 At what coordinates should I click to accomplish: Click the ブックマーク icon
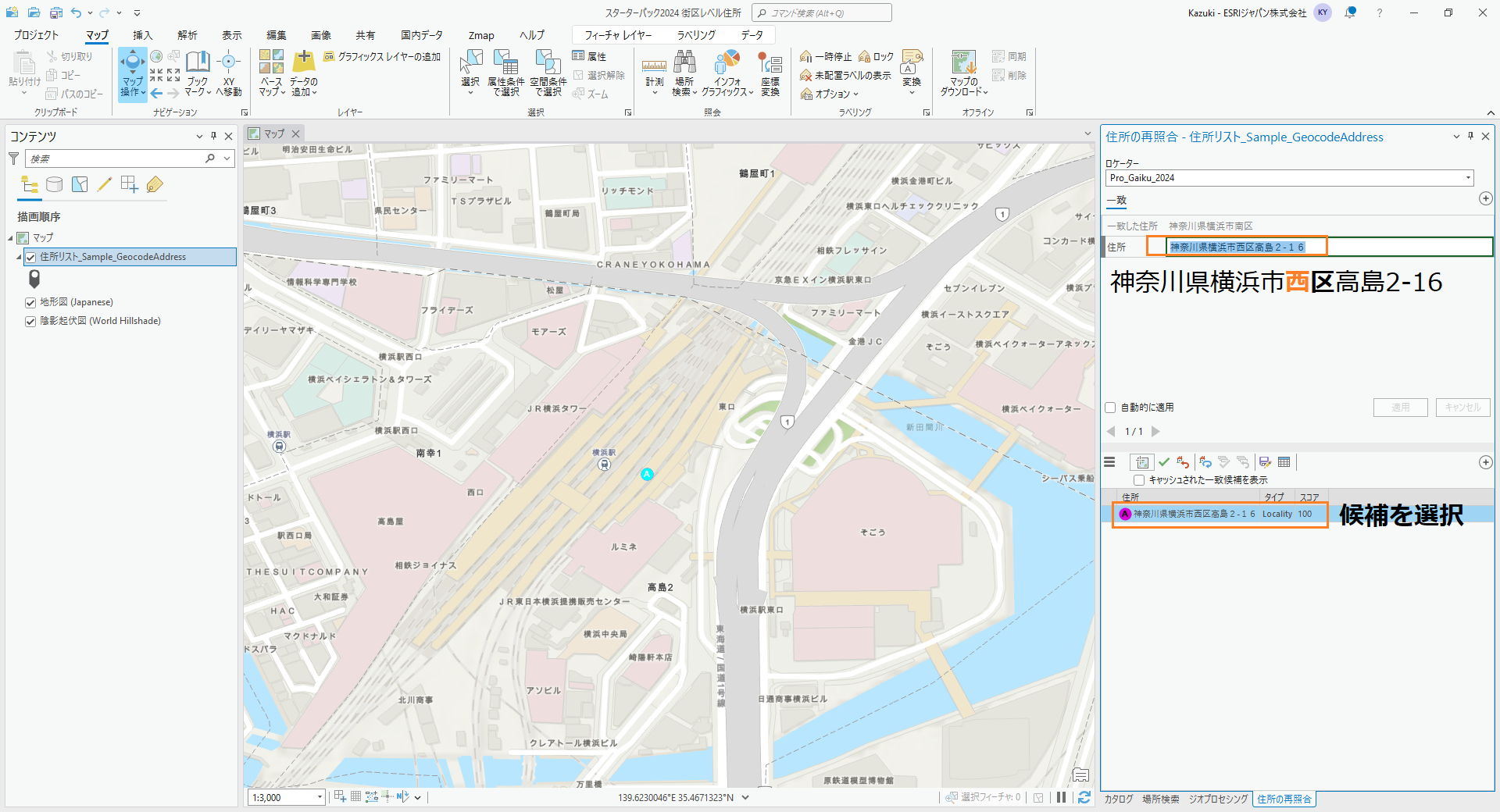(x=198, y=62)
